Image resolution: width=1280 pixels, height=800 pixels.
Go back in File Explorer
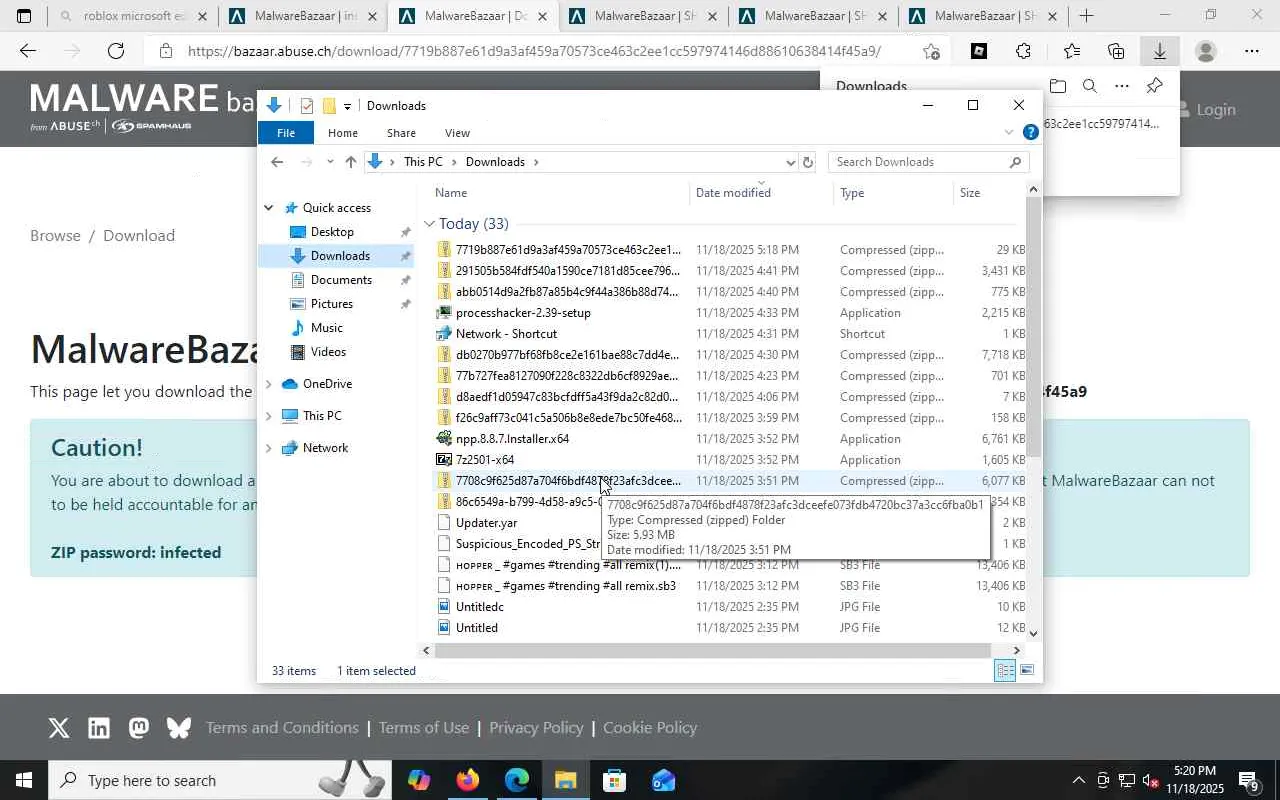277,162
